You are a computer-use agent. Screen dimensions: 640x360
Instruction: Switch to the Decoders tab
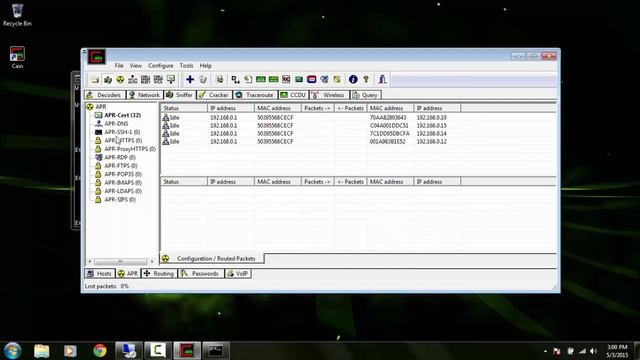(104, 95)
